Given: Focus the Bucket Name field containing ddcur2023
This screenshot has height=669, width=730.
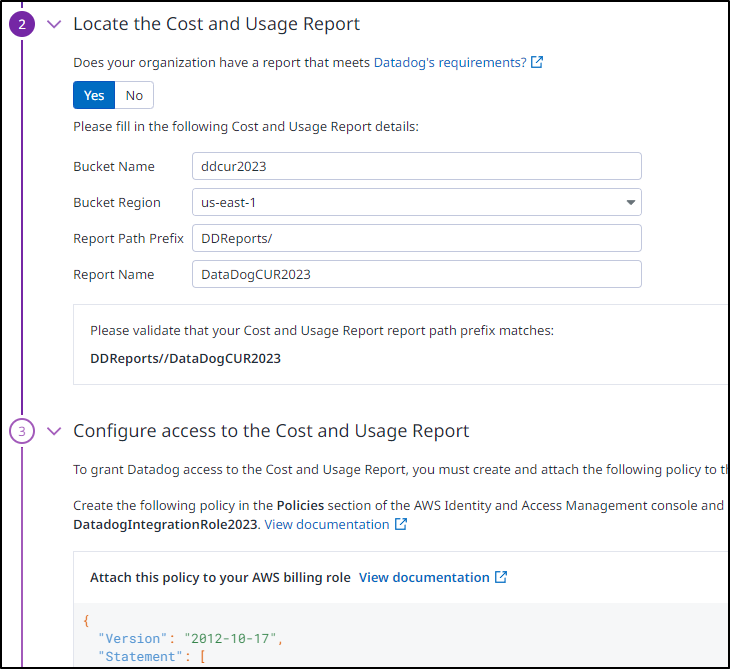Looking at the screenshot, I should pos(417,166).
